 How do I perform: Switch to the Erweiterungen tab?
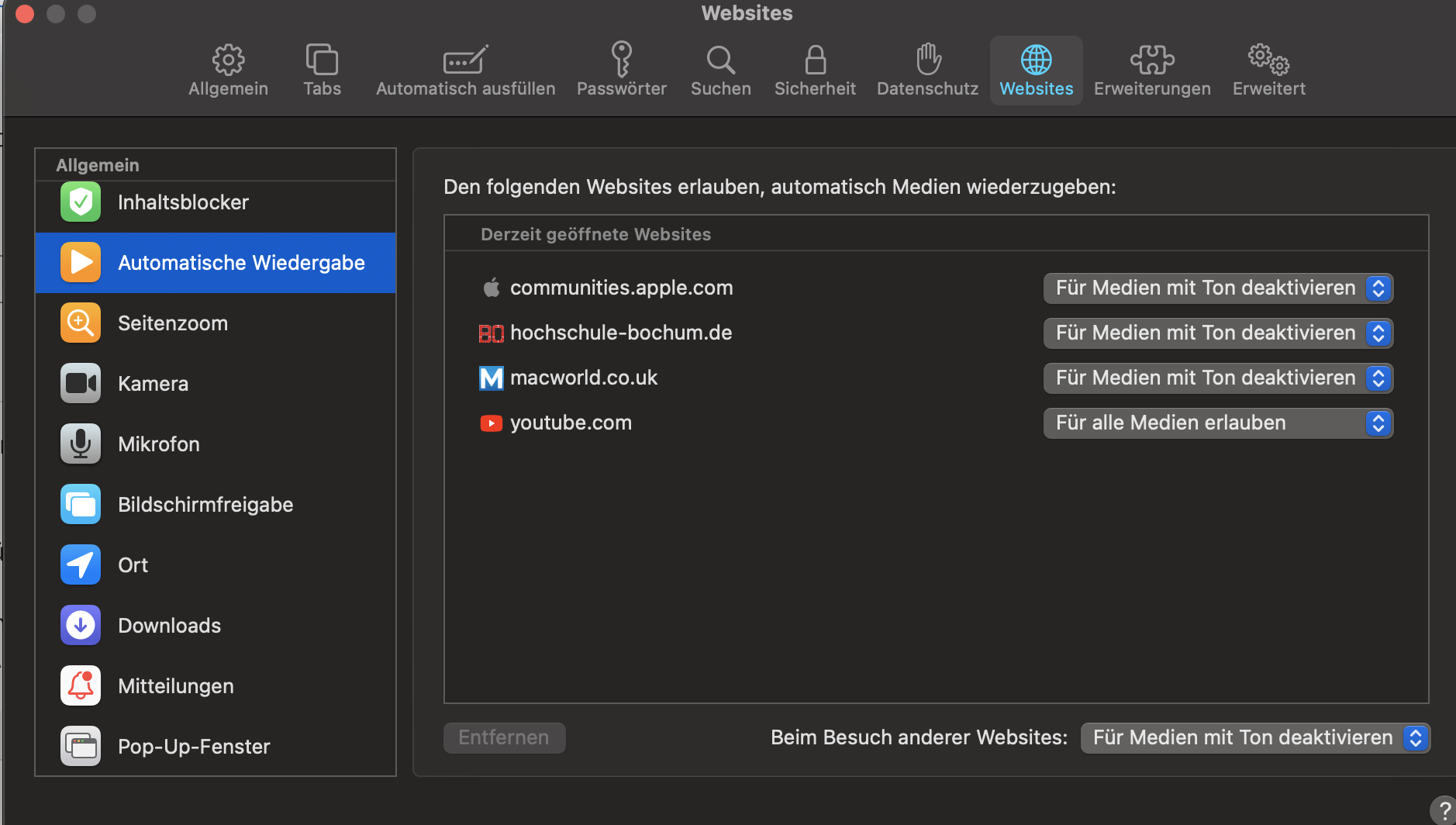click(1152, 70)
